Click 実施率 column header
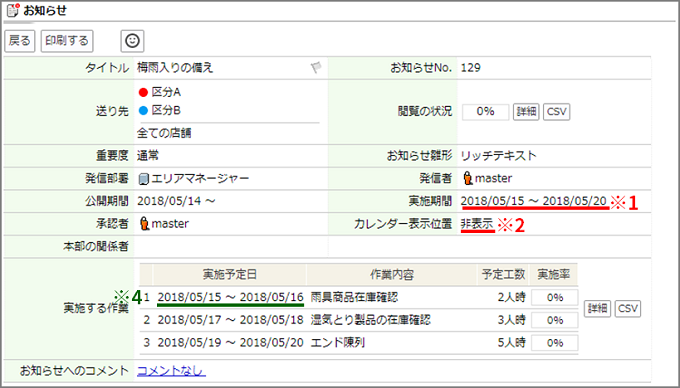This screenshot has height=388, width=680. click(554, 274)
